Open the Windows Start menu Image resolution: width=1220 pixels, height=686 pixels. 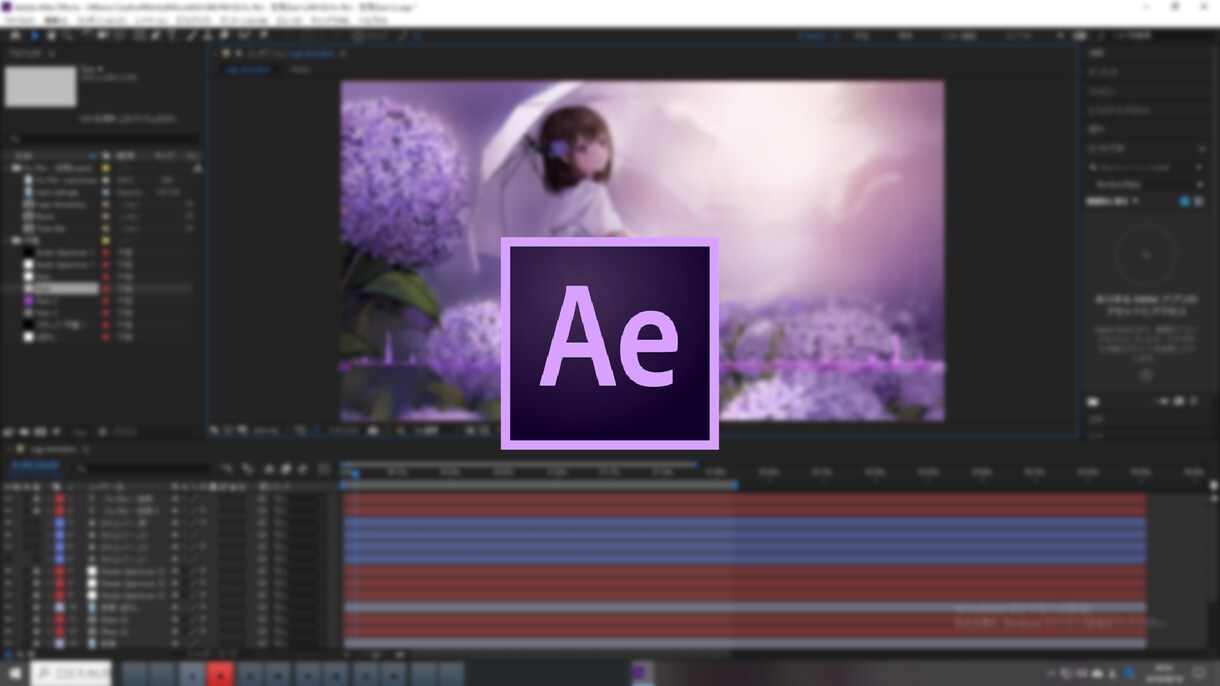tap(14, 673)
